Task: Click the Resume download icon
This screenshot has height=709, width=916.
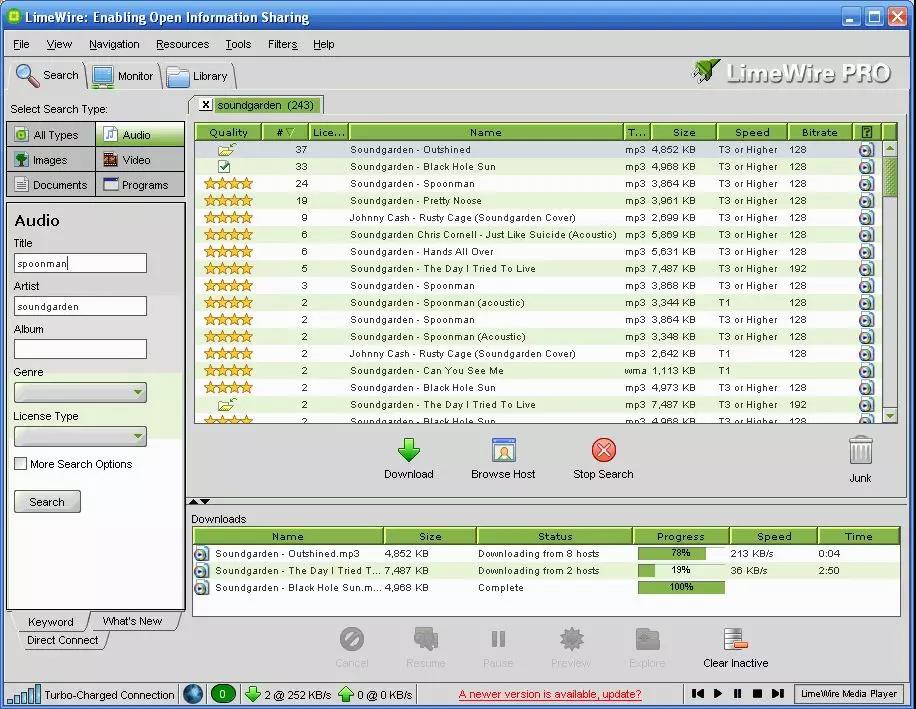Action: [426, 639]
